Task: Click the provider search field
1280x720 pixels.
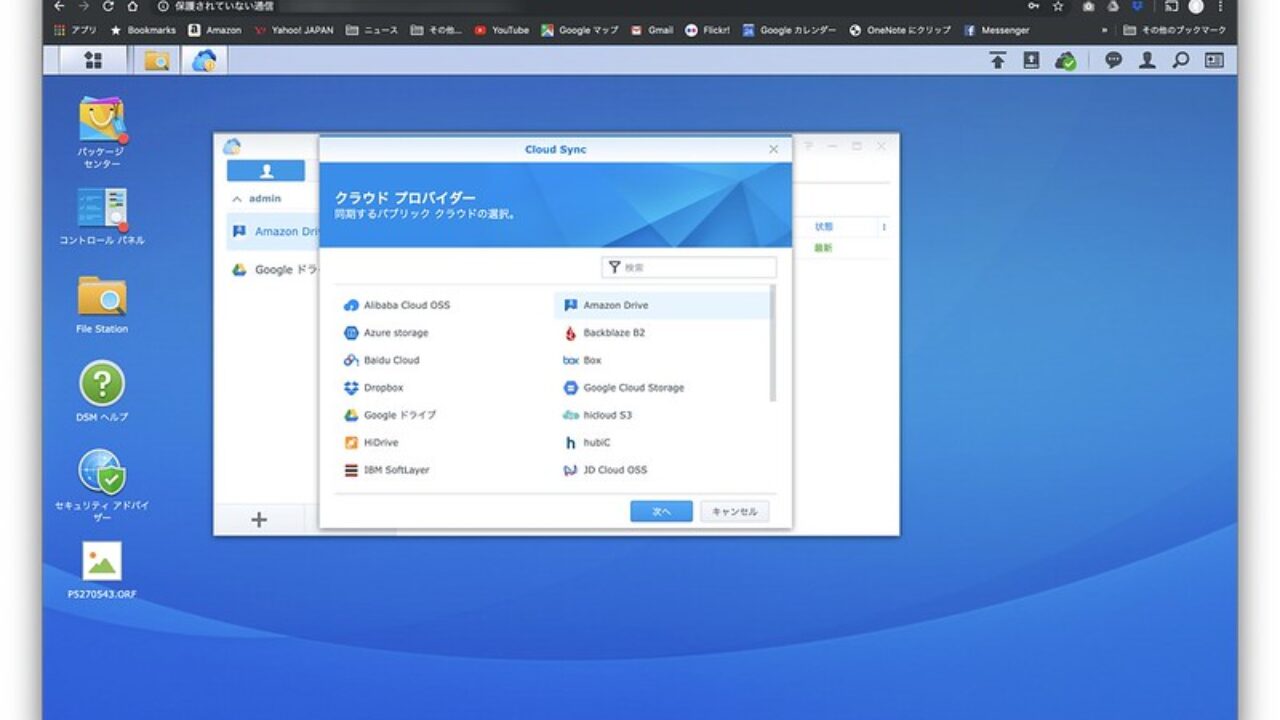Action: click(689, 267)
